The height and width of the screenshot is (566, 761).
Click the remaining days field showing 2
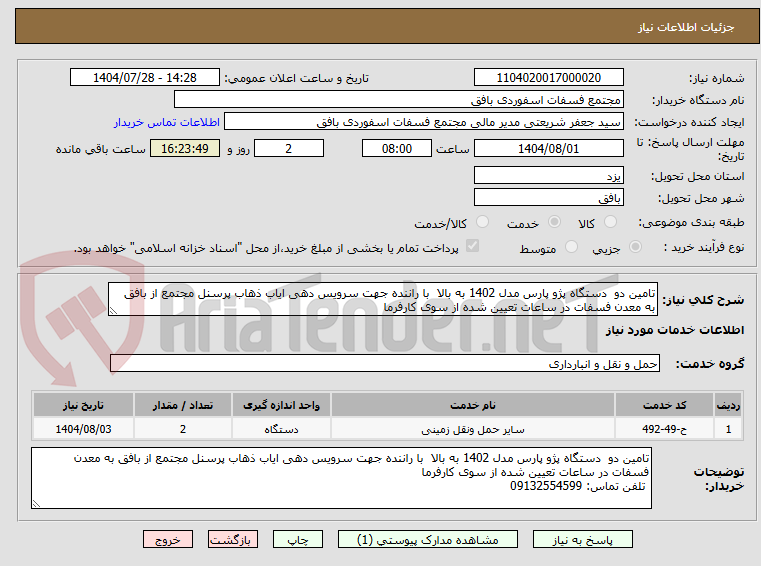289,149
